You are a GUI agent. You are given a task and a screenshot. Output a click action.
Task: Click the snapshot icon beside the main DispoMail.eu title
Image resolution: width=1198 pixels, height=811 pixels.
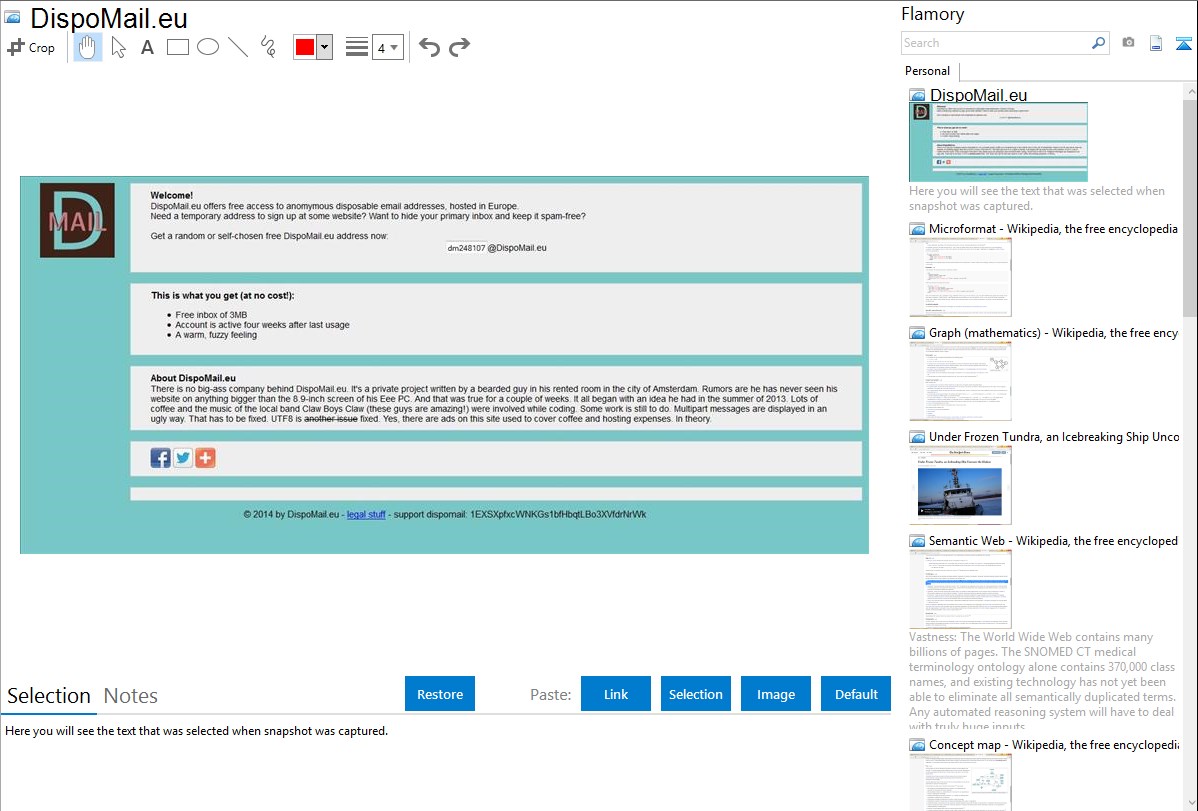pyautogui.click(x=12, y=18)
